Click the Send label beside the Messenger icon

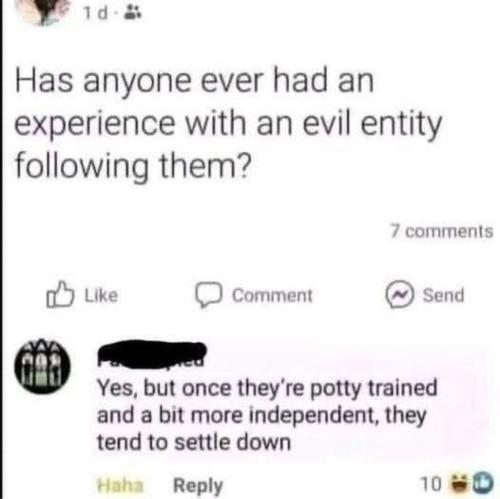[x=443, y=295]
